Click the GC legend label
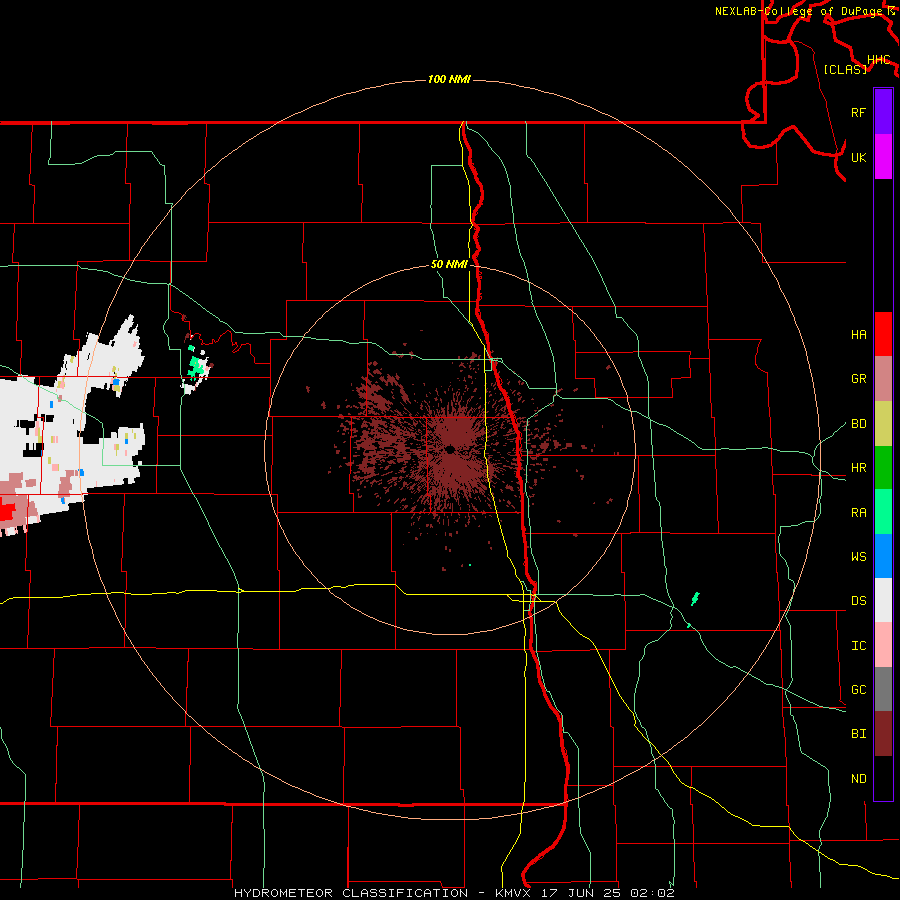The width and height of the screenshot is (900, 900). coord(858,690)
